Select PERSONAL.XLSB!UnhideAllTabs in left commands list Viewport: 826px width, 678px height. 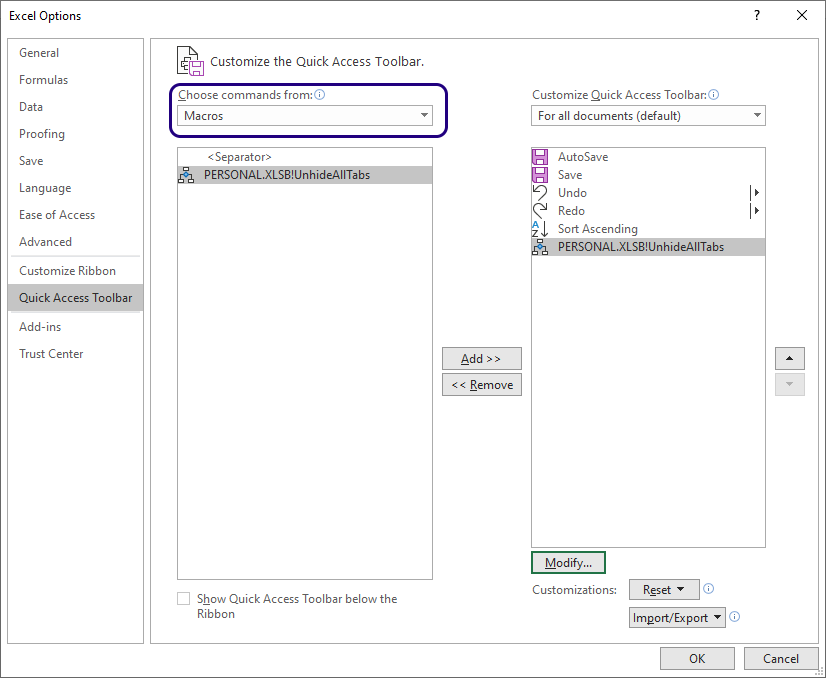(305, 175)
